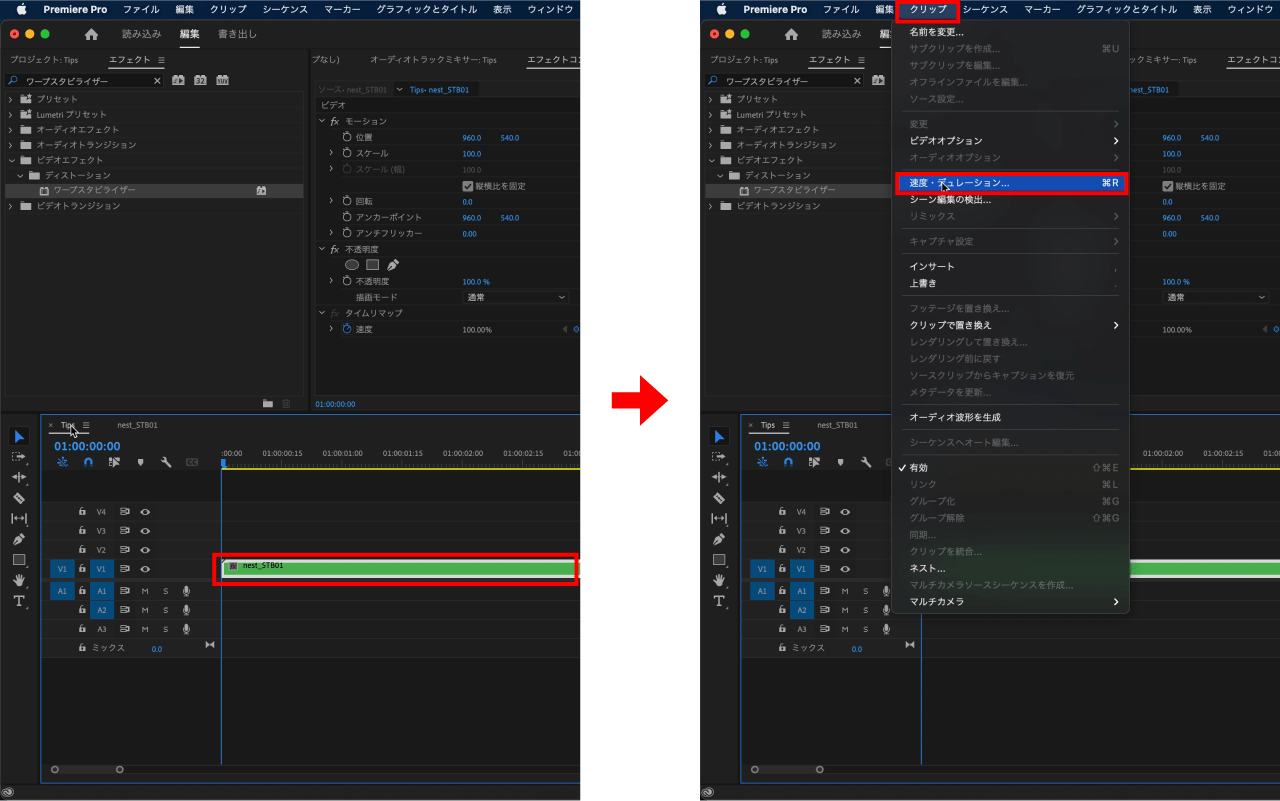1280x801 pixels.
Task: Open プロジェクト: Tips panel tab in left screenshot
Action: (44, 60)
